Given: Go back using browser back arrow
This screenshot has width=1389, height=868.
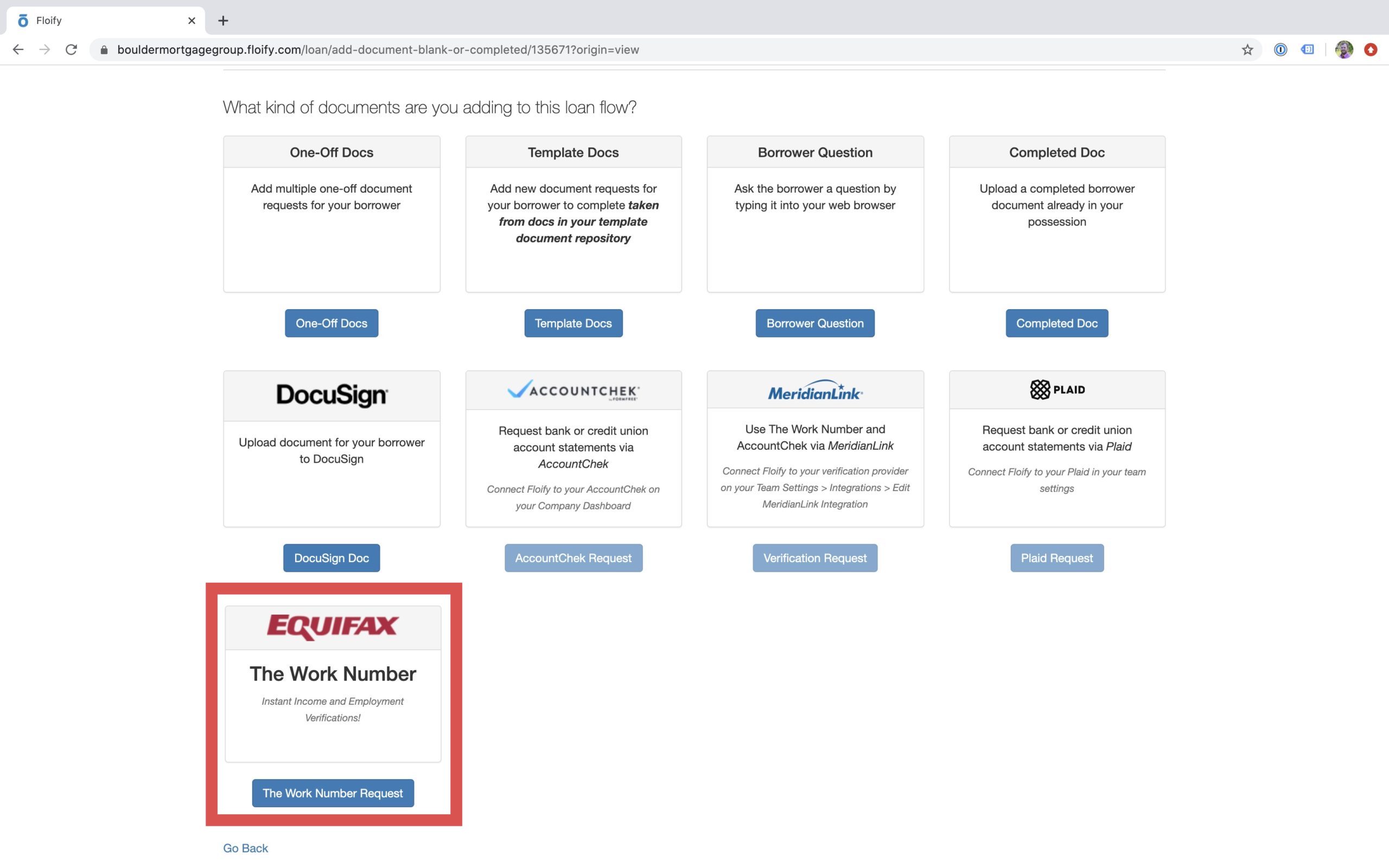Looking at the screenshot, I should [x=18, y=50].
